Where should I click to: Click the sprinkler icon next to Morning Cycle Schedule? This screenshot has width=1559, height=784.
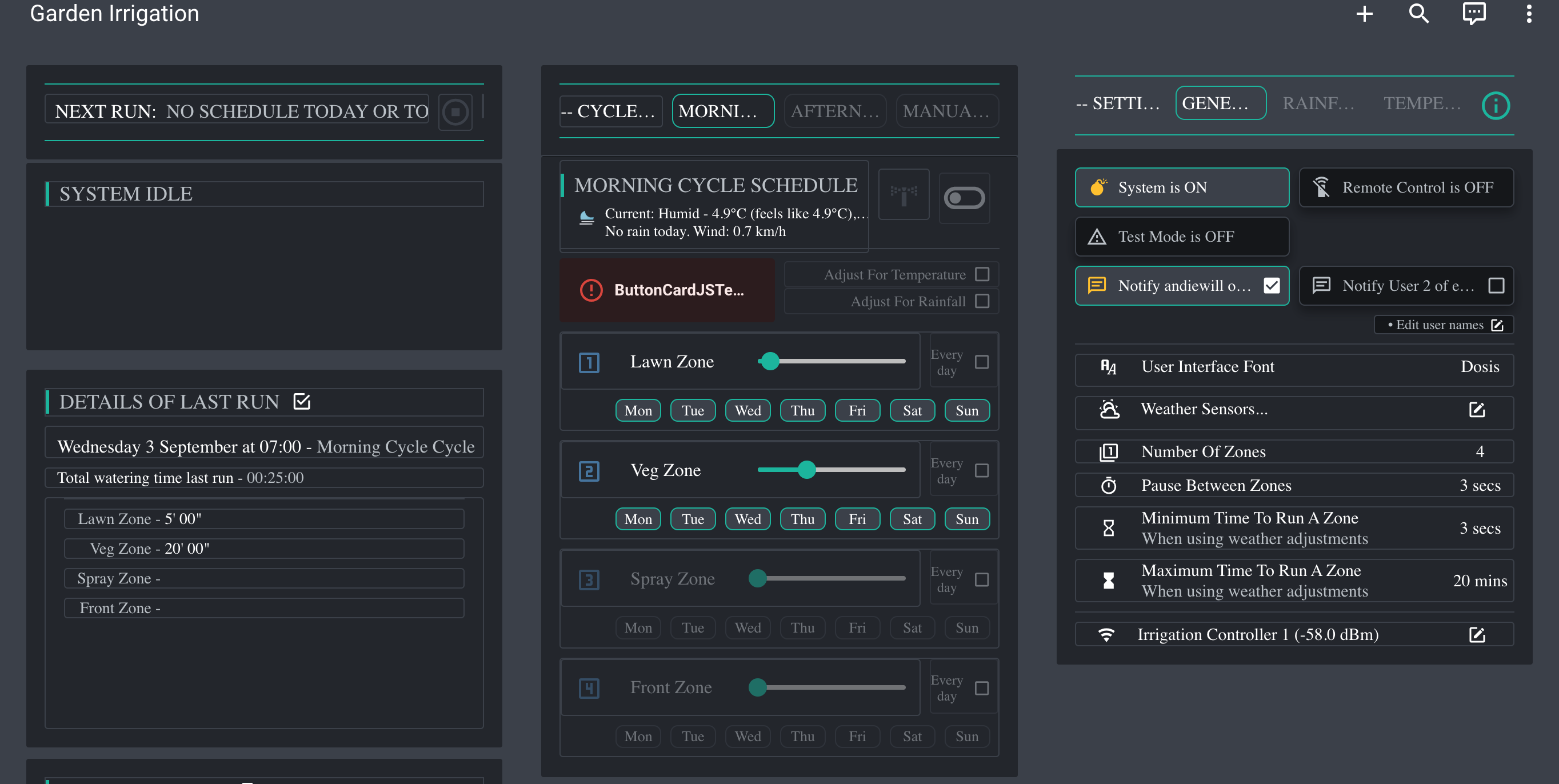[x=904, y=195]
